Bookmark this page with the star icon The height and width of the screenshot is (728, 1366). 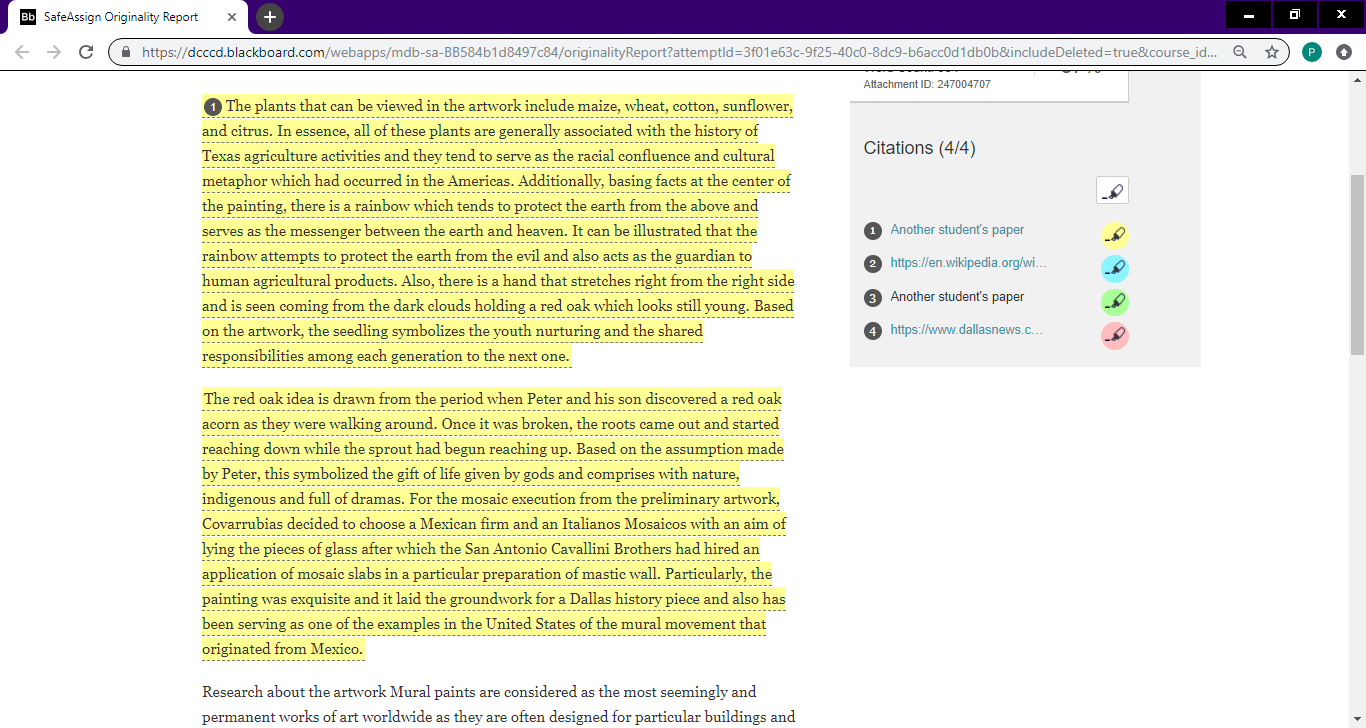1272,52
